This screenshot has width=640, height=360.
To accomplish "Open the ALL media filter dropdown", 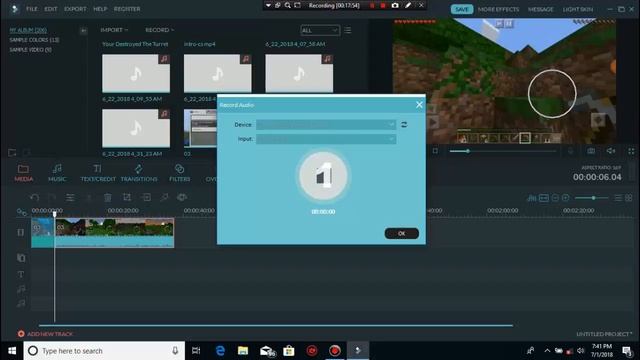I will coord(320,30).
